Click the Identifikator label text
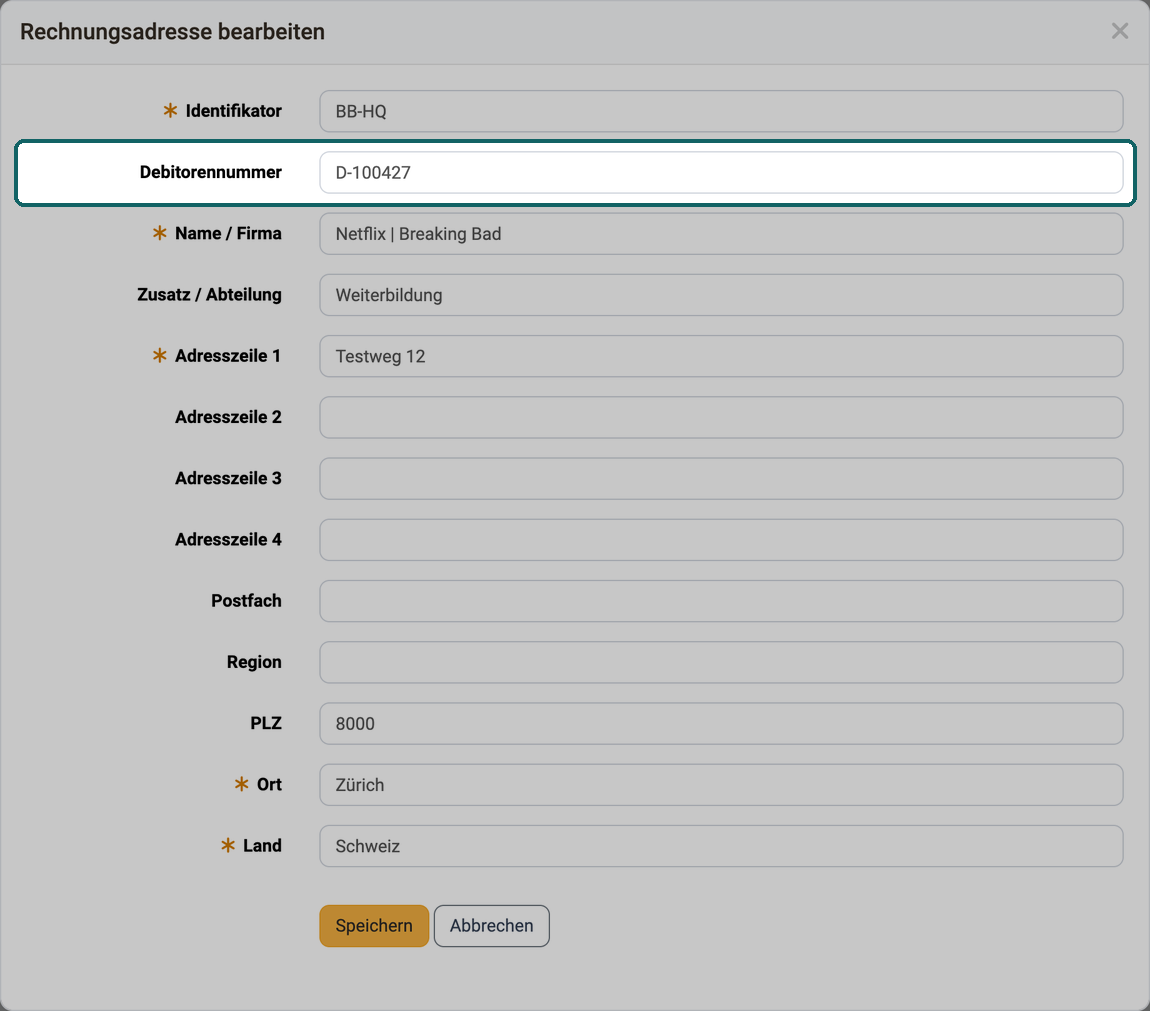The image size is (1150, 1011). pyautogui.click(x=233, y=111)
